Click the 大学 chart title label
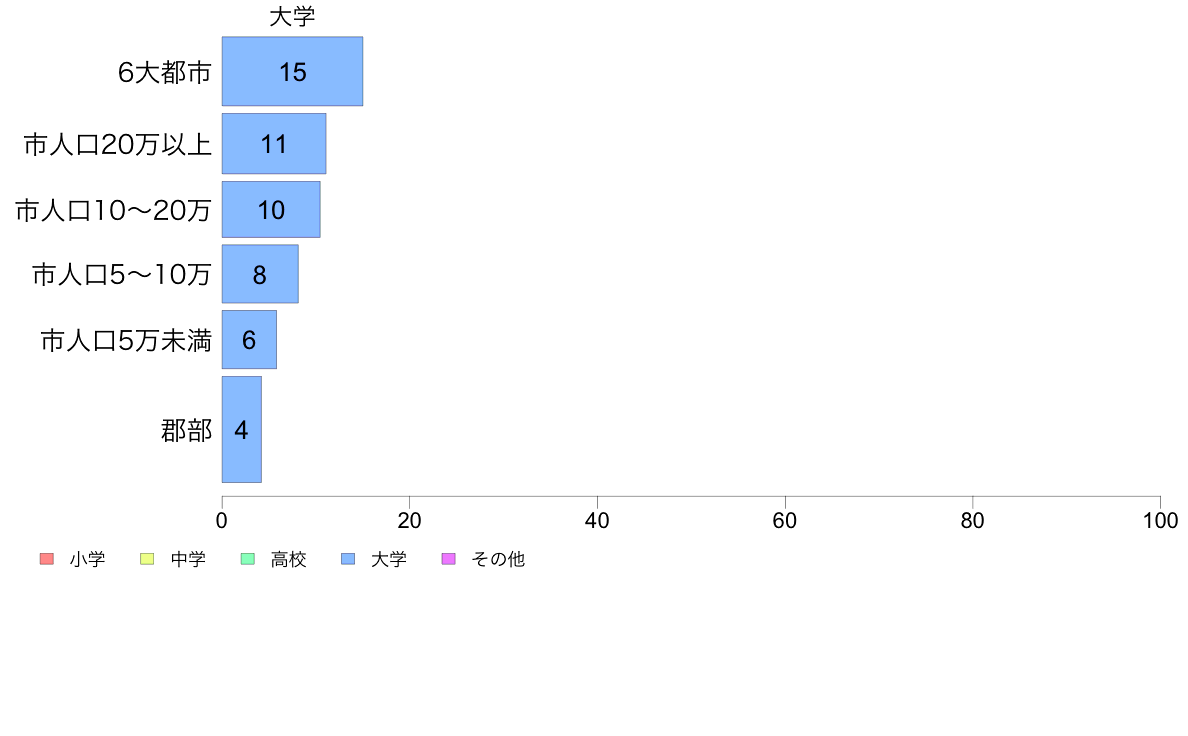1188x736 pixels. pos(292,17)
